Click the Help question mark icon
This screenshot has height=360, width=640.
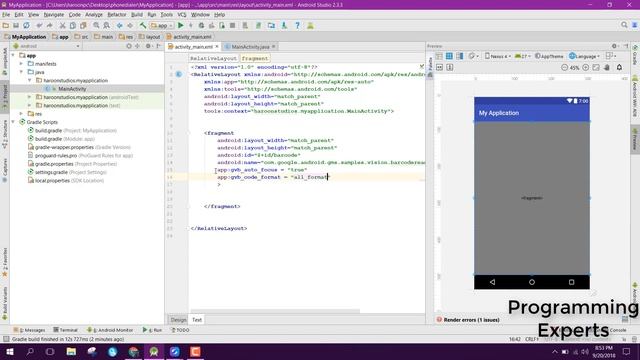click(298, 25)
